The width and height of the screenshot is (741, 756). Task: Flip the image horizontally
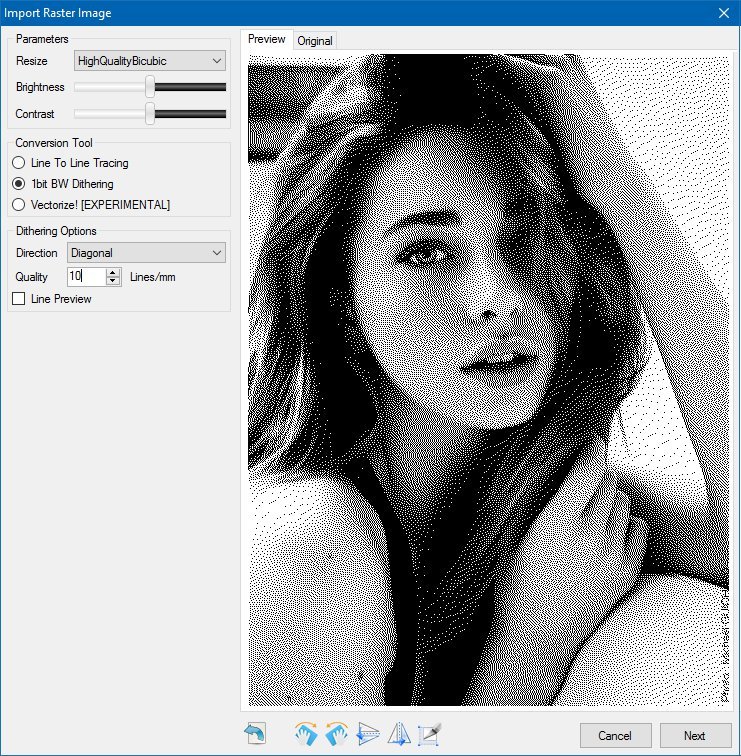pyautogui.click(x=399, y=734)
